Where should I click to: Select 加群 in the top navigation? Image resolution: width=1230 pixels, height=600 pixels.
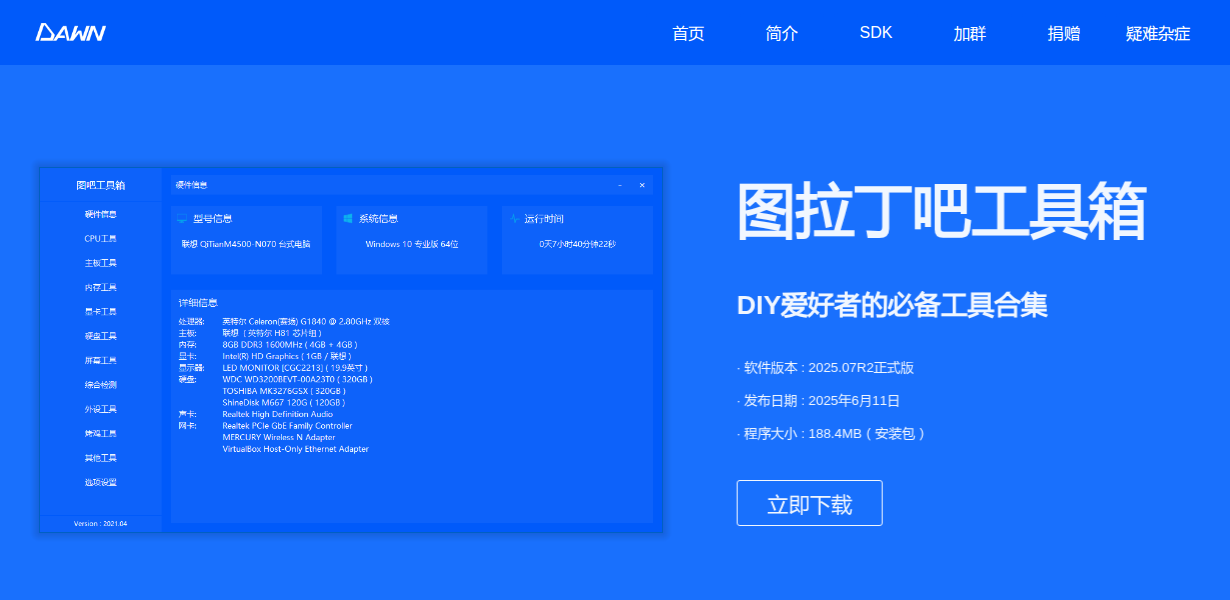pyautogui.click(x=970, y=33)
